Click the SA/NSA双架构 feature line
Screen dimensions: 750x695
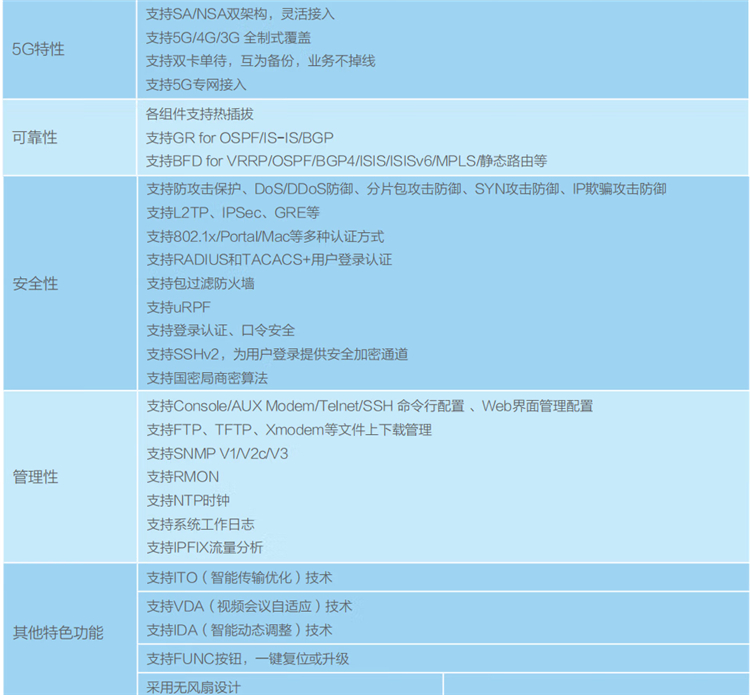coord(239,14)
